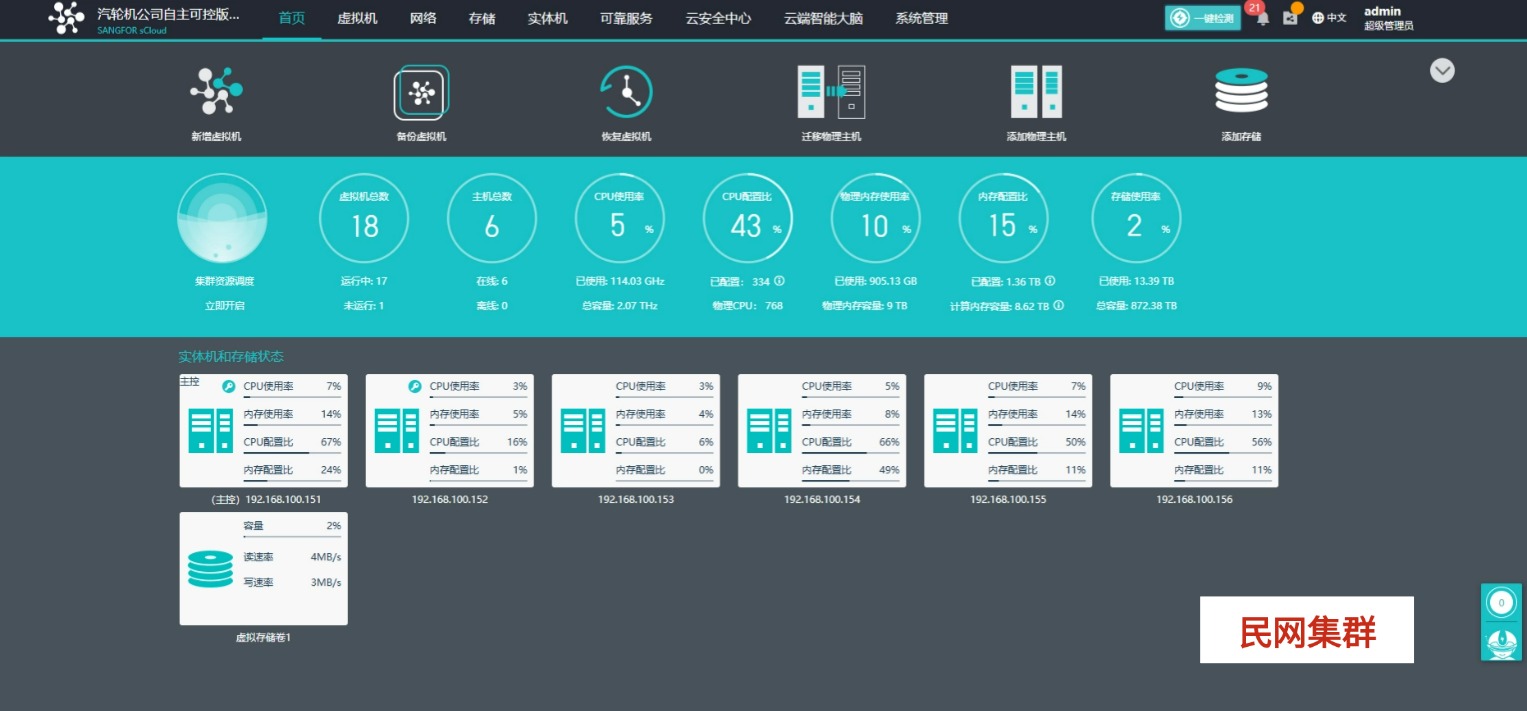Click the 添加物理主机 icon
This screenshot has width=1527, height=711.
(1036, 92)
